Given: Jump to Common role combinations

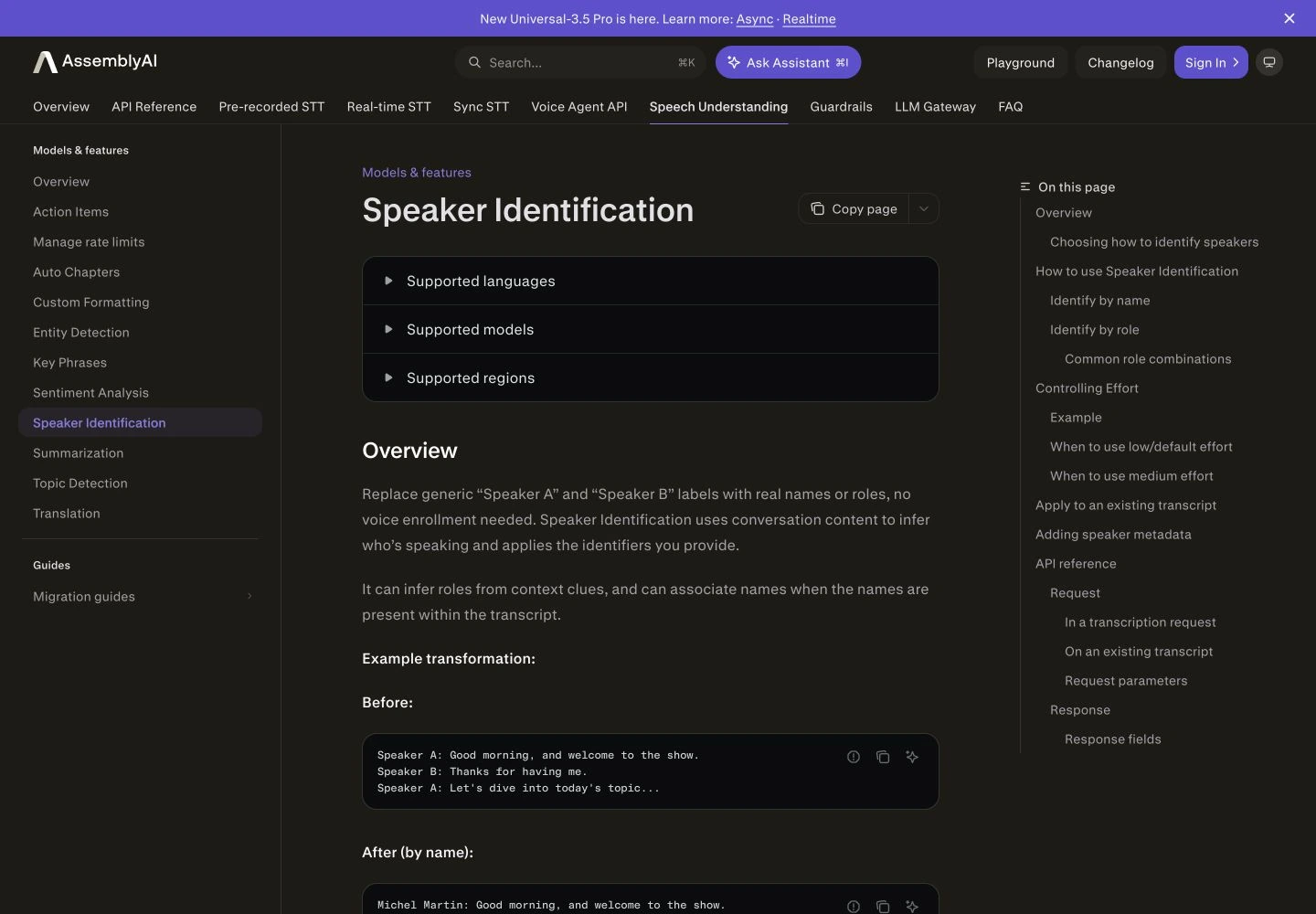Looking at the screenshot, I should [1148, 358].
